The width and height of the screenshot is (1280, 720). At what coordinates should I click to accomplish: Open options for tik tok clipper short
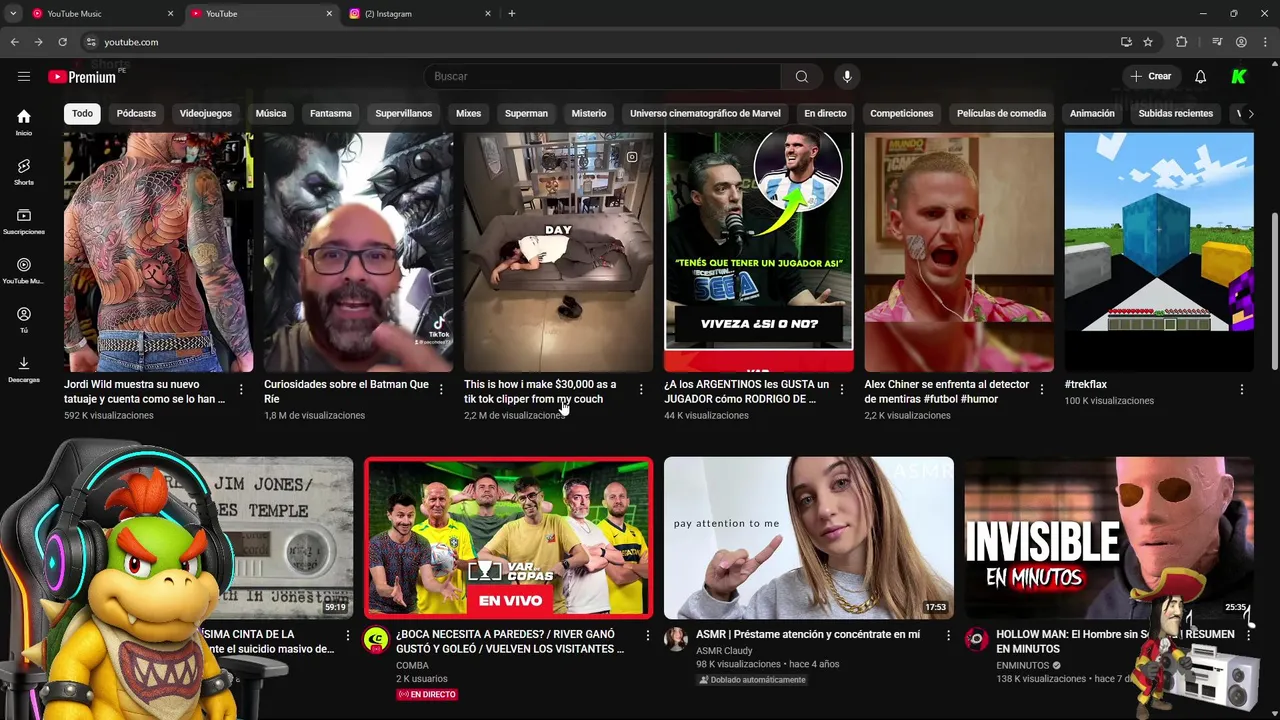tap(641, 390)
